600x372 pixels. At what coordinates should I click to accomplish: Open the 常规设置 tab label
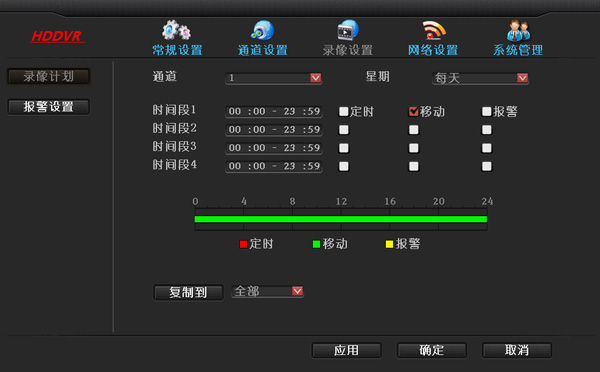click(177, 50)
